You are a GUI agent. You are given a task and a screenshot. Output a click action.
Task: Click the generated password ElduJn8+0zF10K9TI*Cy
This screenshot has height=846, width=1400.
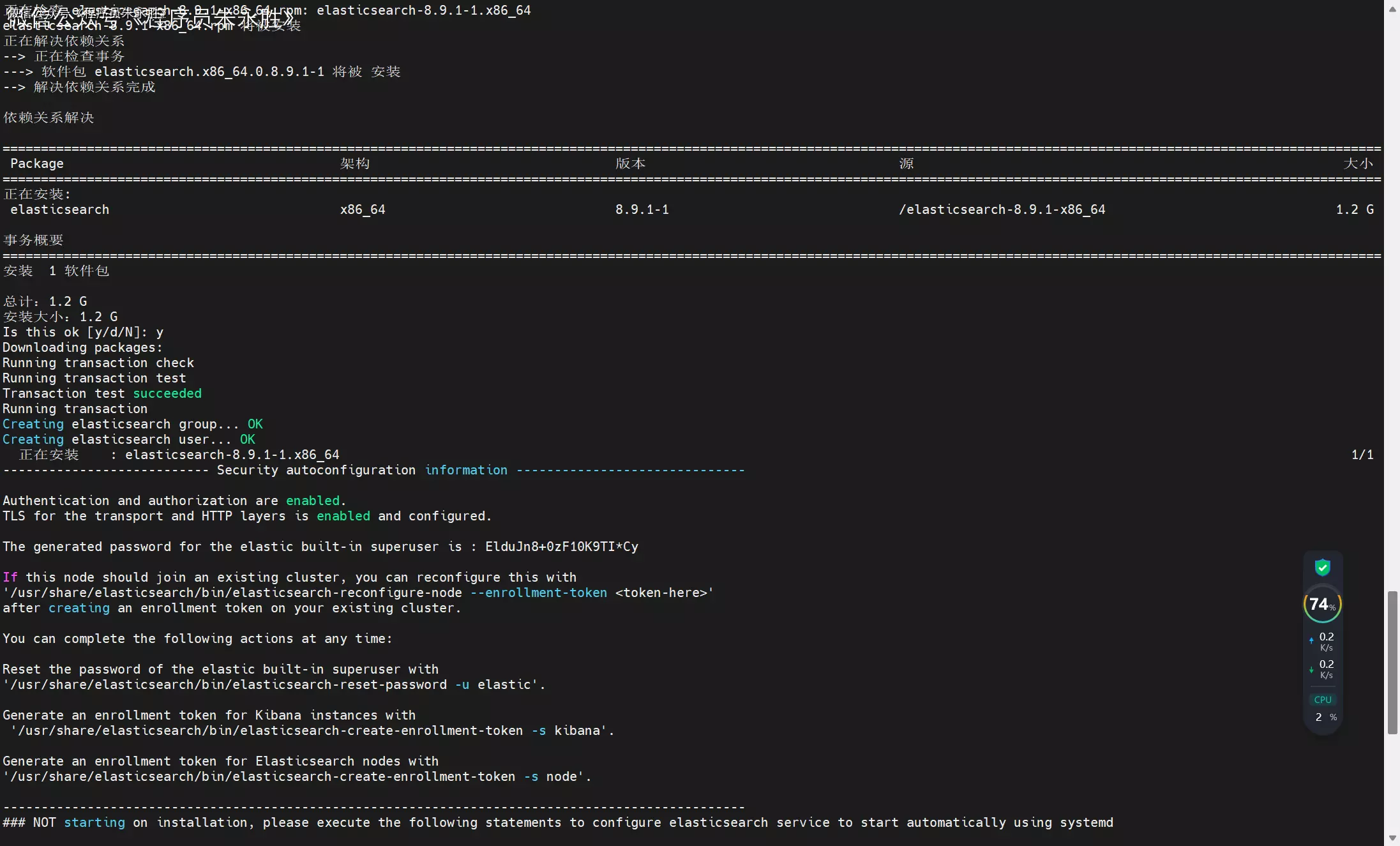point(561,547)
